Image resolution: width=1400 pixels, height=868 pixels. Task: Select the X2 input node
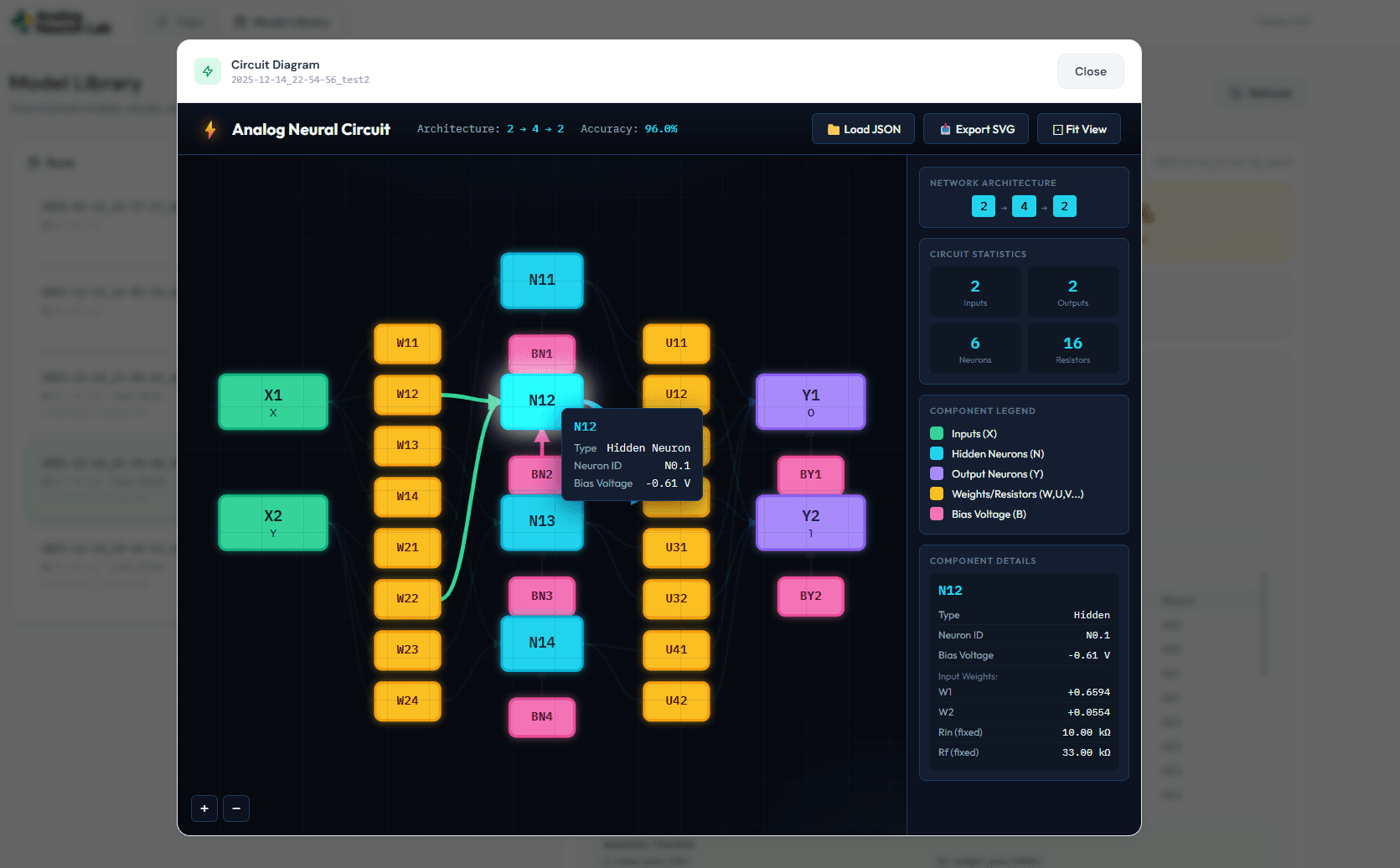(x=273, y=522)
